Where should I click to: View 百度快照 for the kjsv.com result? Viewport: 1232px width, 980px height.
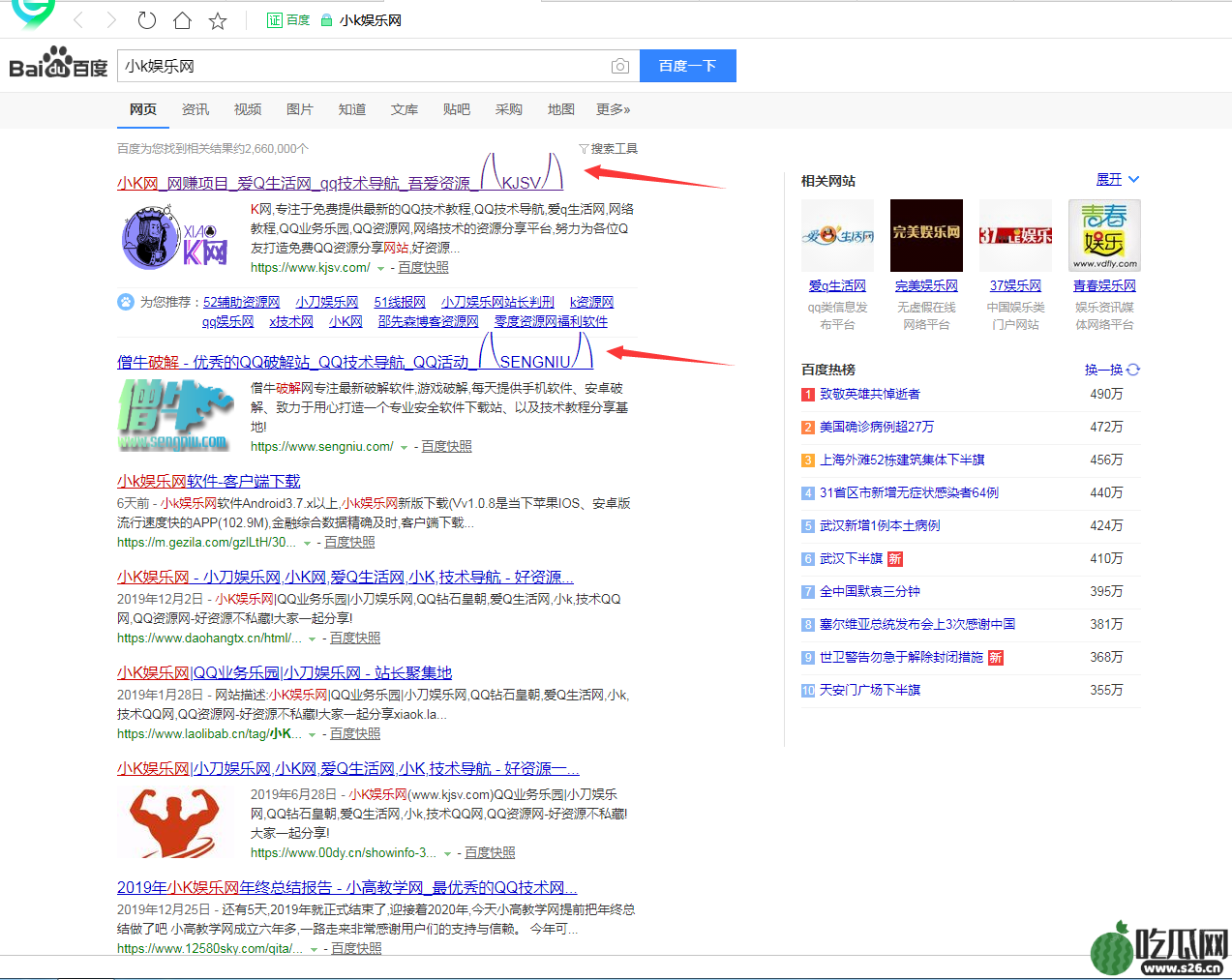pos(424,268)
